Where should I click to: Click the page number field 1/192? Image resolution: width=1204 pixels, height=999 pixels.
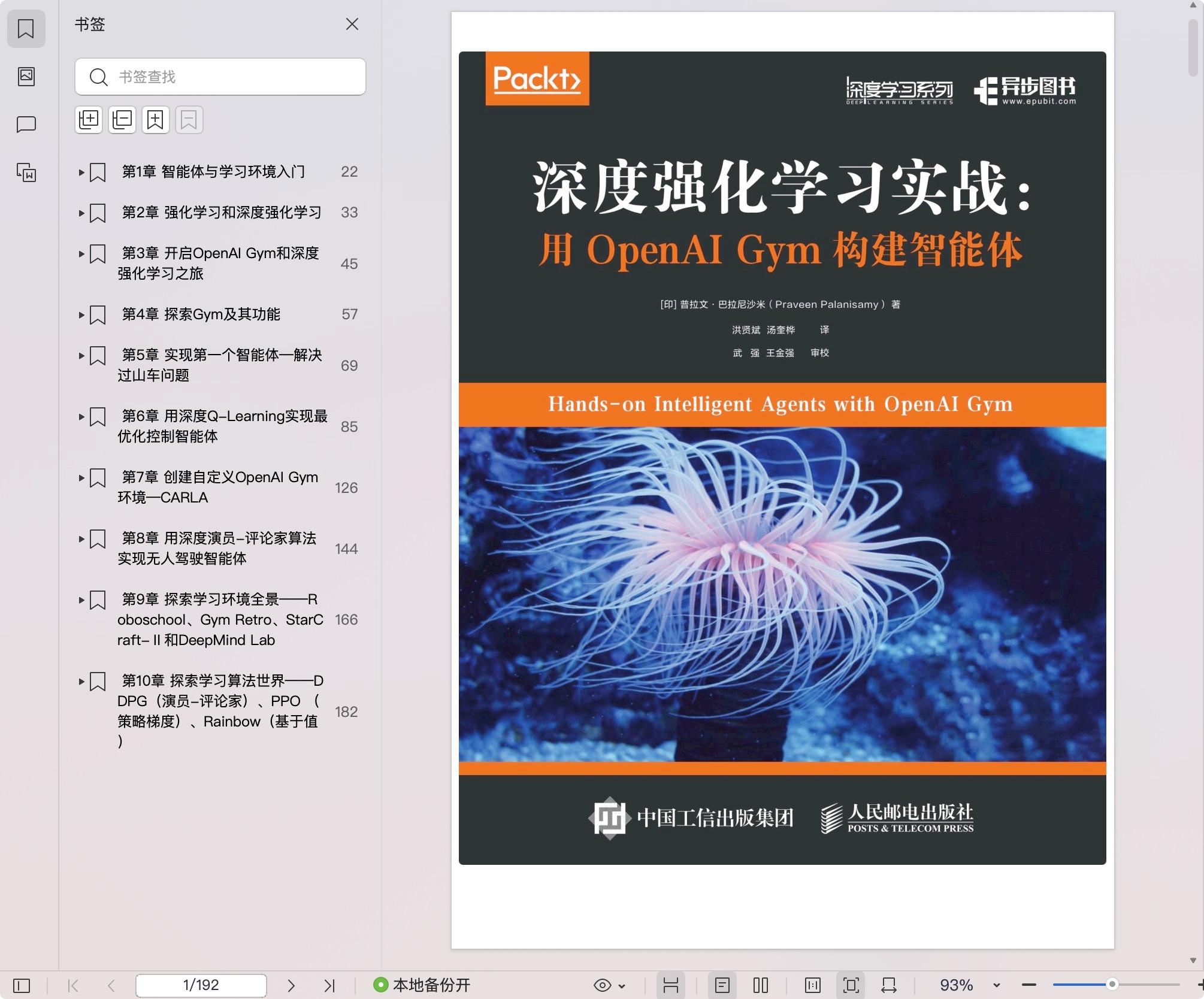(201, 985)
